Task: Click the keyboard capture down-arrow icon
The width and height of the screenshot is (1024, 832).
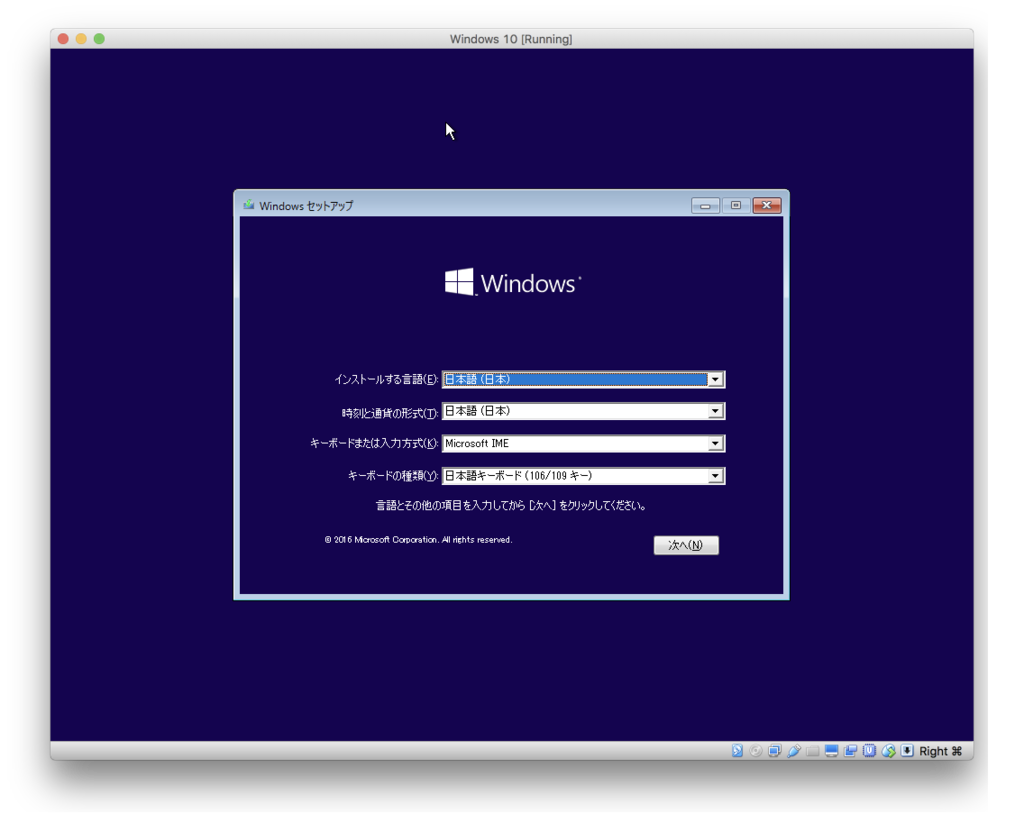Action: click(x=907, y=751)
